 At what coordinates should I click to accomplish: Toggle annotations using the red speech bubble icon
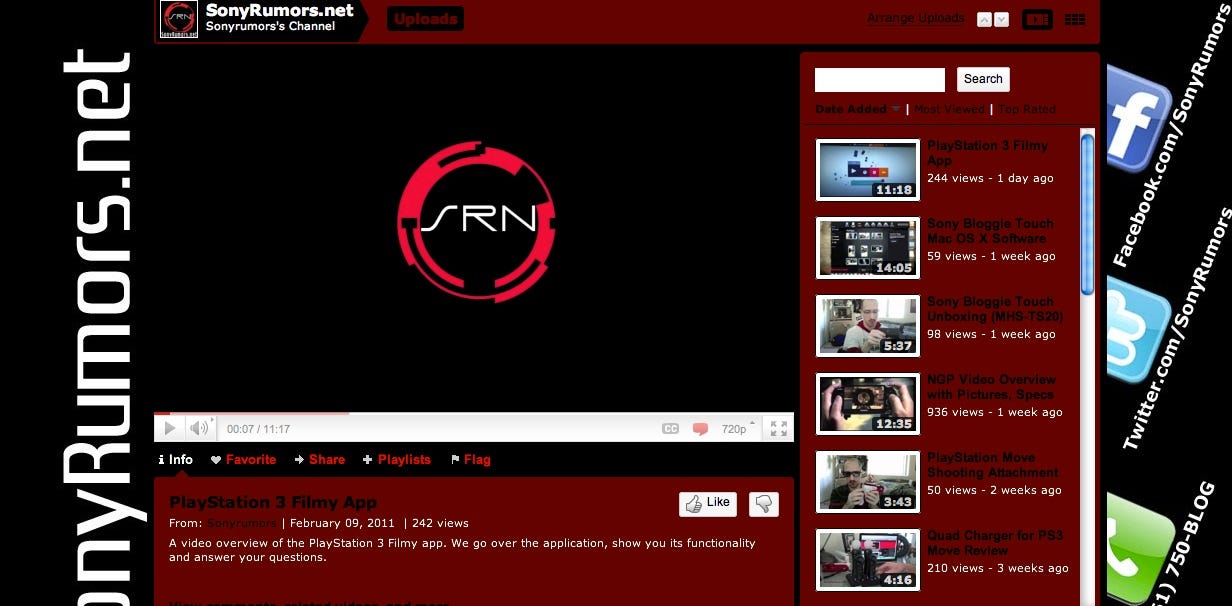tap(701, 429)
